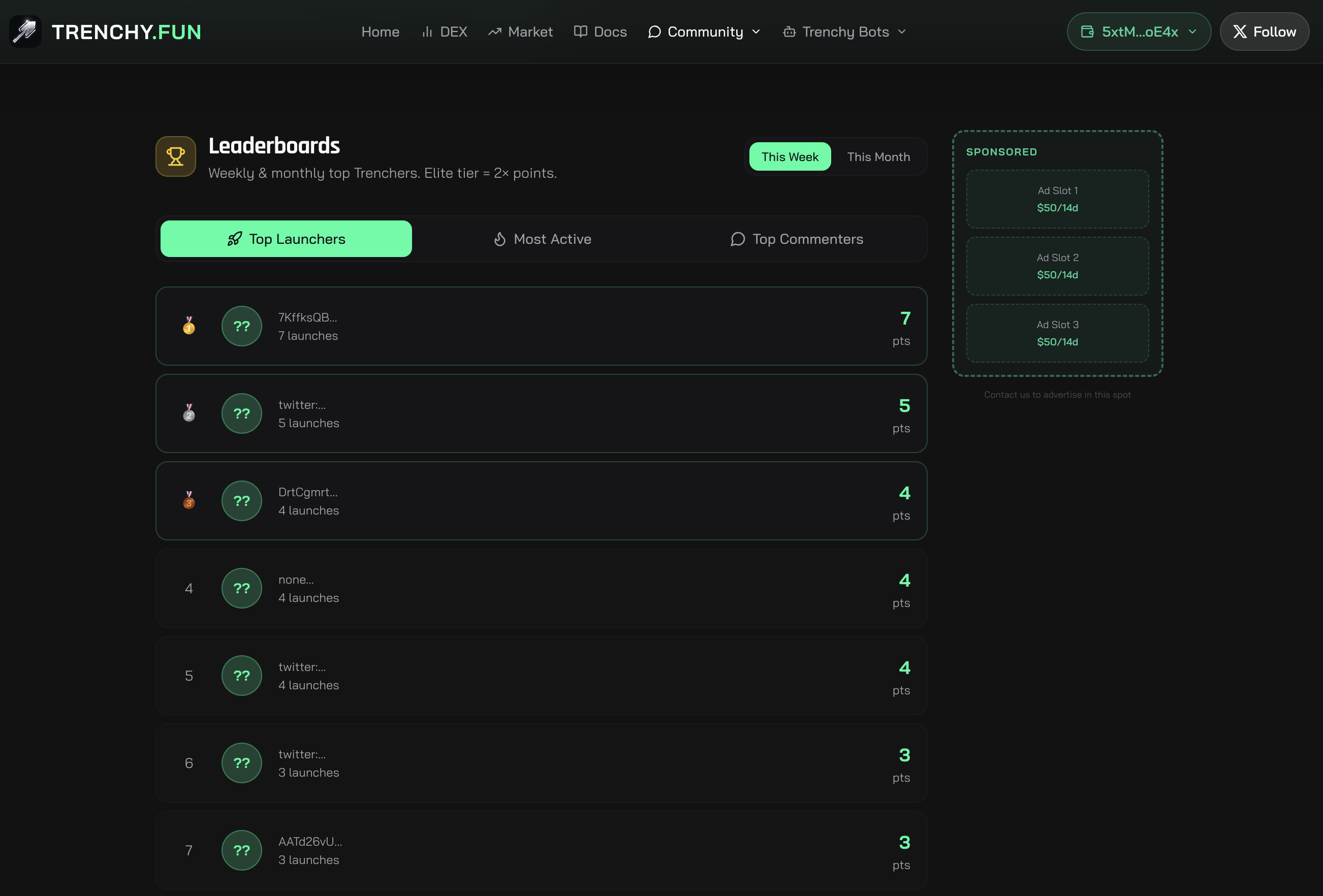Click the rank 7 number
This screenshot has height=896, width=1323.
[x=189, y=850]
